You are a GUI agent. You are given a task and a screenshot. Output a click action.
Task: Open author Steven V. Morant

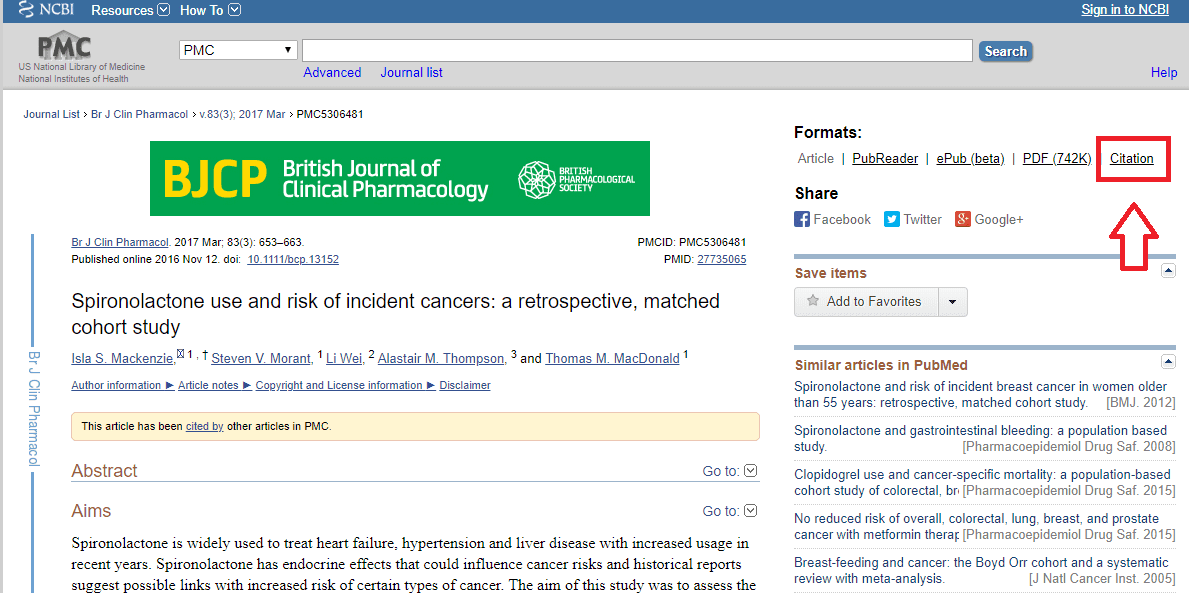(262, 359)
